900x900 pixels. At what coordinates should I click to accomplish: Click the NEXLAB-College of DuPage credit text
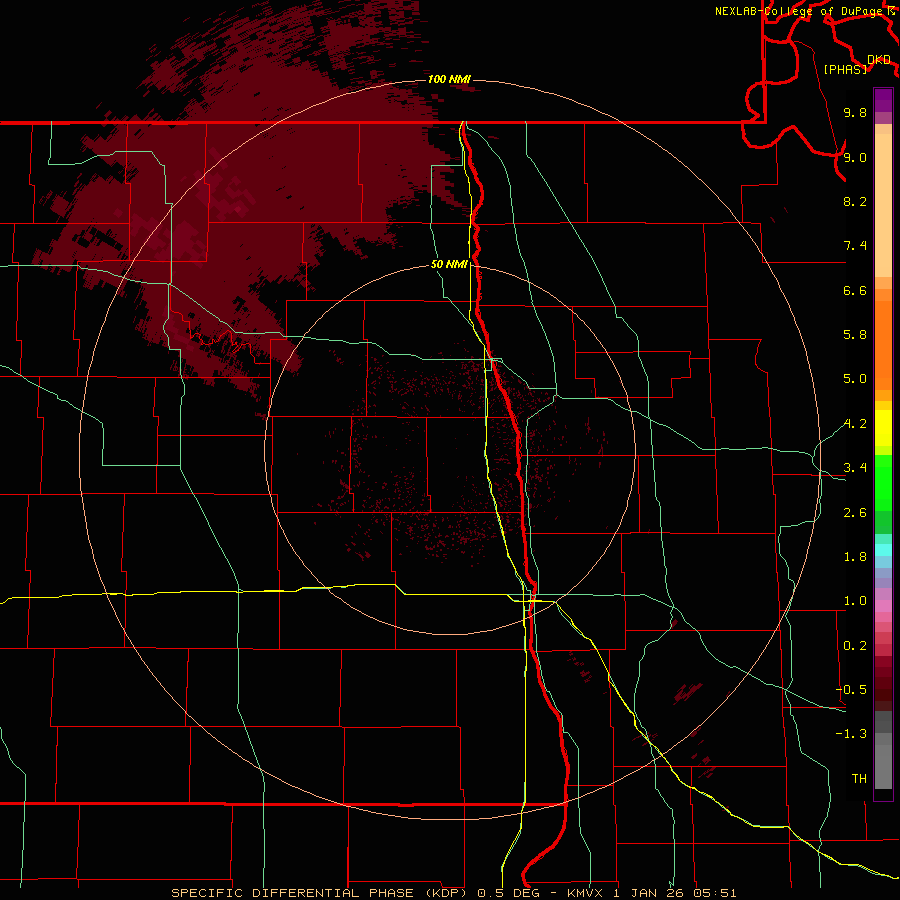(x=798, y=11)
